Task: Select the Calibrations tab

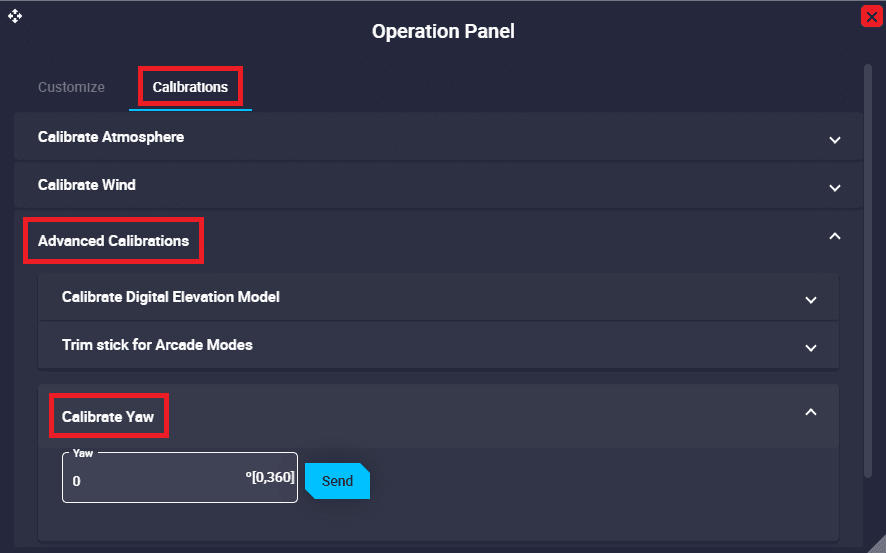Action: (190, 87)
